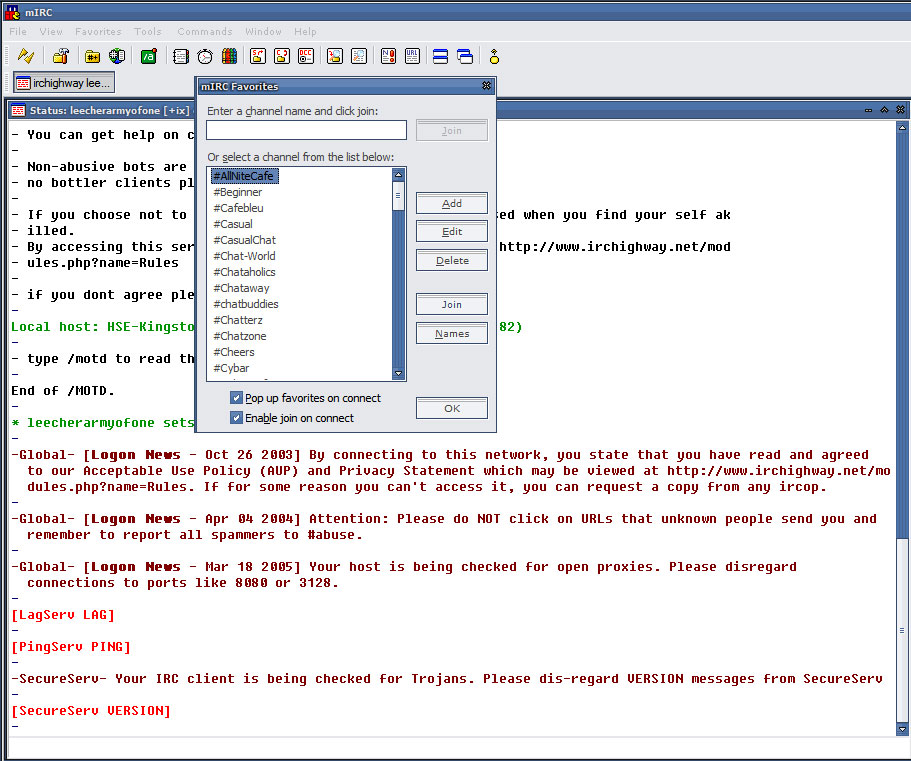Click the [PingServ PING] line in Status
Image resolution: width=911 pixels, height=761 pixels.
pyautogui.click(x=71, y=647)
